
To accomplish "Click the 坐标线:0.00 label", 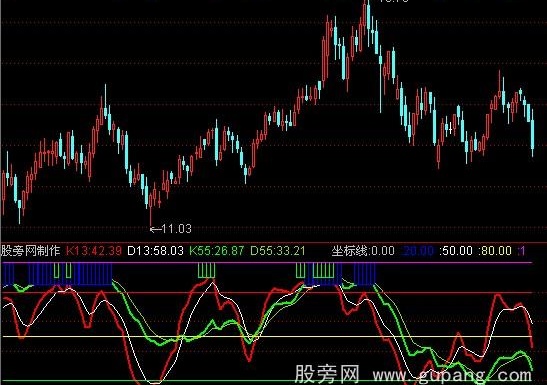I will coord(363,251).
